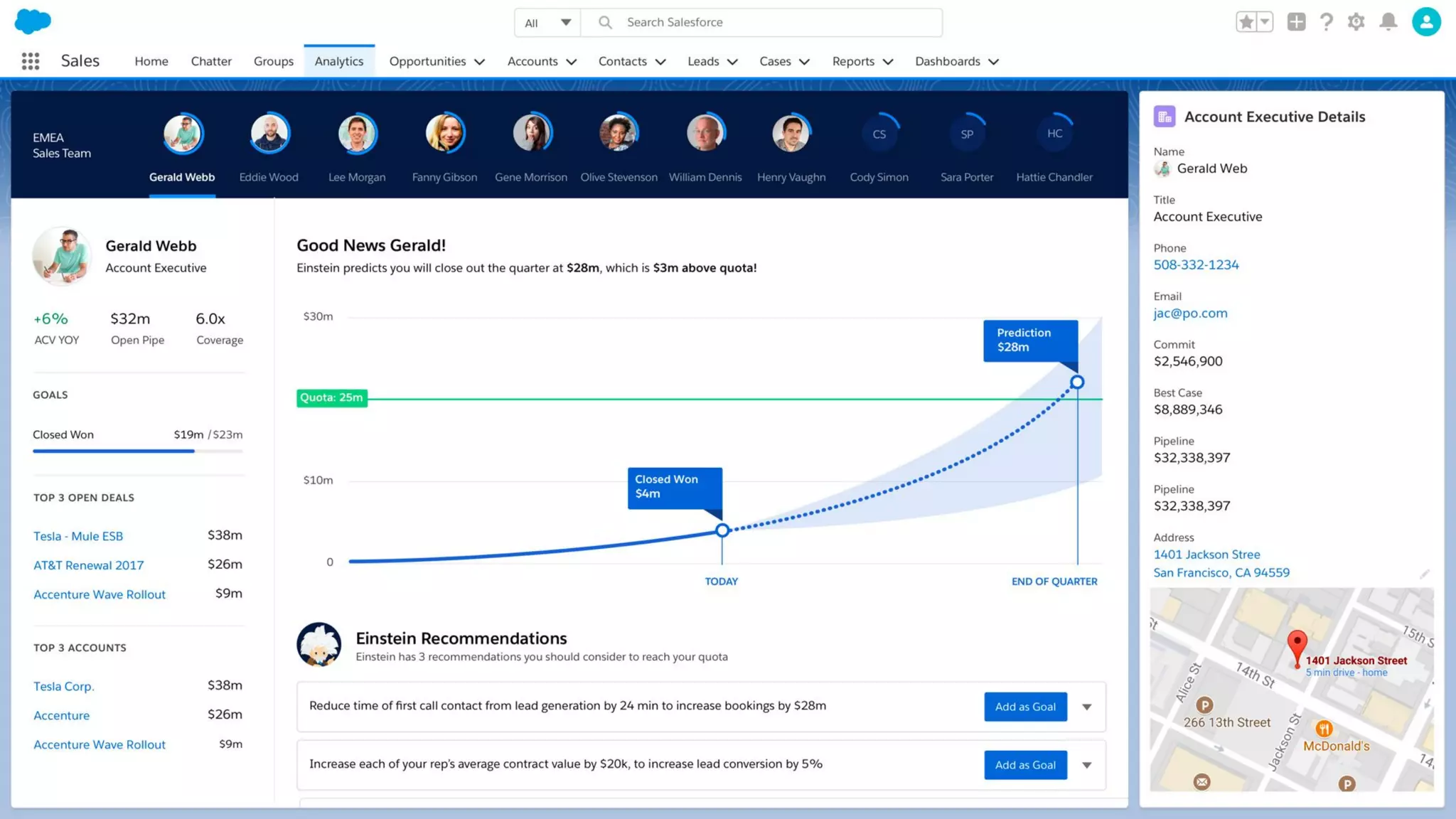The height and width of the screenshot is (819, 1456).
Task: Click the Einstein mascot icon
Action: (318, 644)
